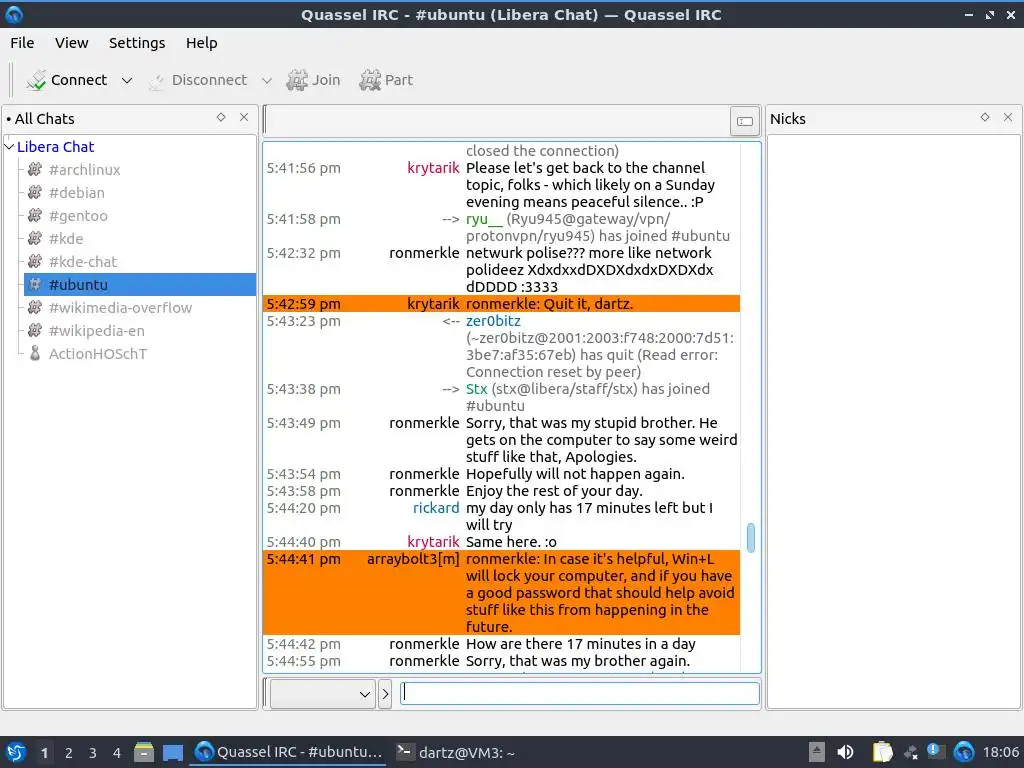Open the #wikipedia-en channel
This screenshot has height=768, width=1024.
tap(97, 330)
